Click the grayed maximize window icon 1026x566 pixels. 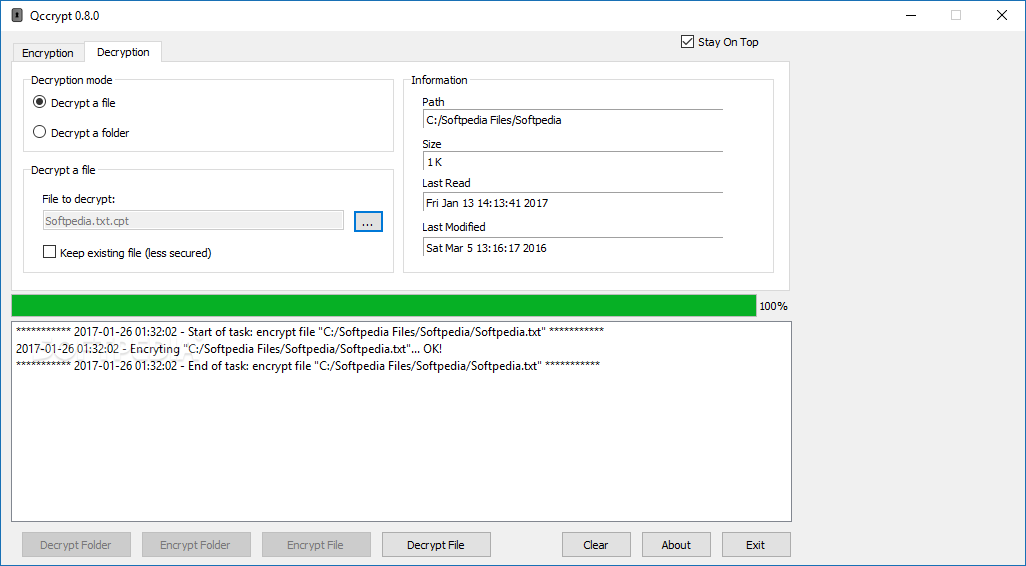click(956, 15)
